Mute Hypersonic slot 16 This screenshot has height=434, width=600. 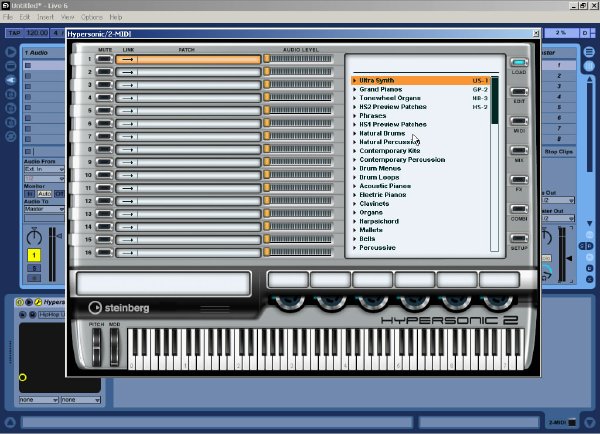pos(104,253)
